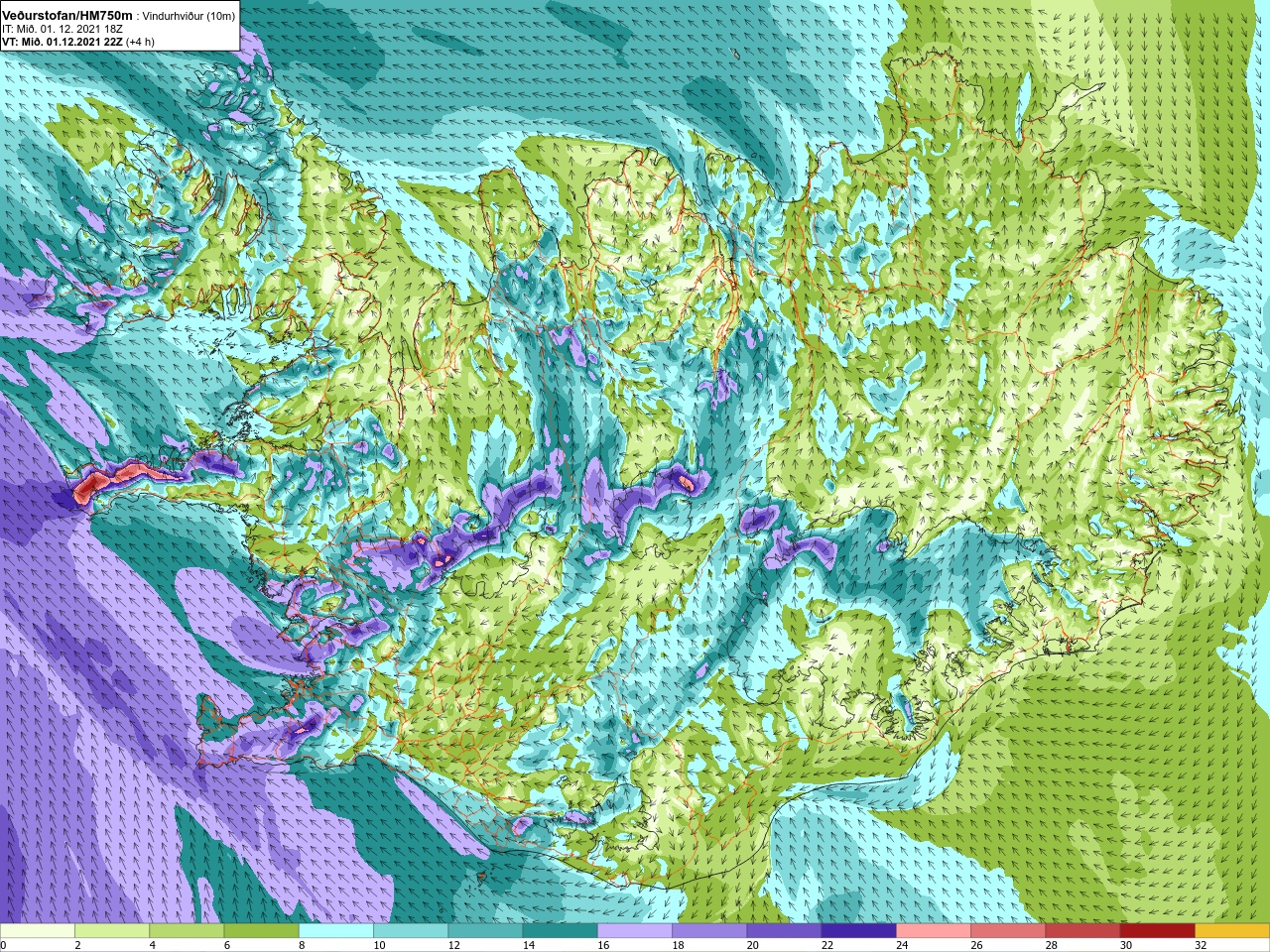Image resolution: width=1270 pixels, height=952 pixels.
Task: Click the orange-yellow above-32 legend swatch
Action: coord(1232,931)
